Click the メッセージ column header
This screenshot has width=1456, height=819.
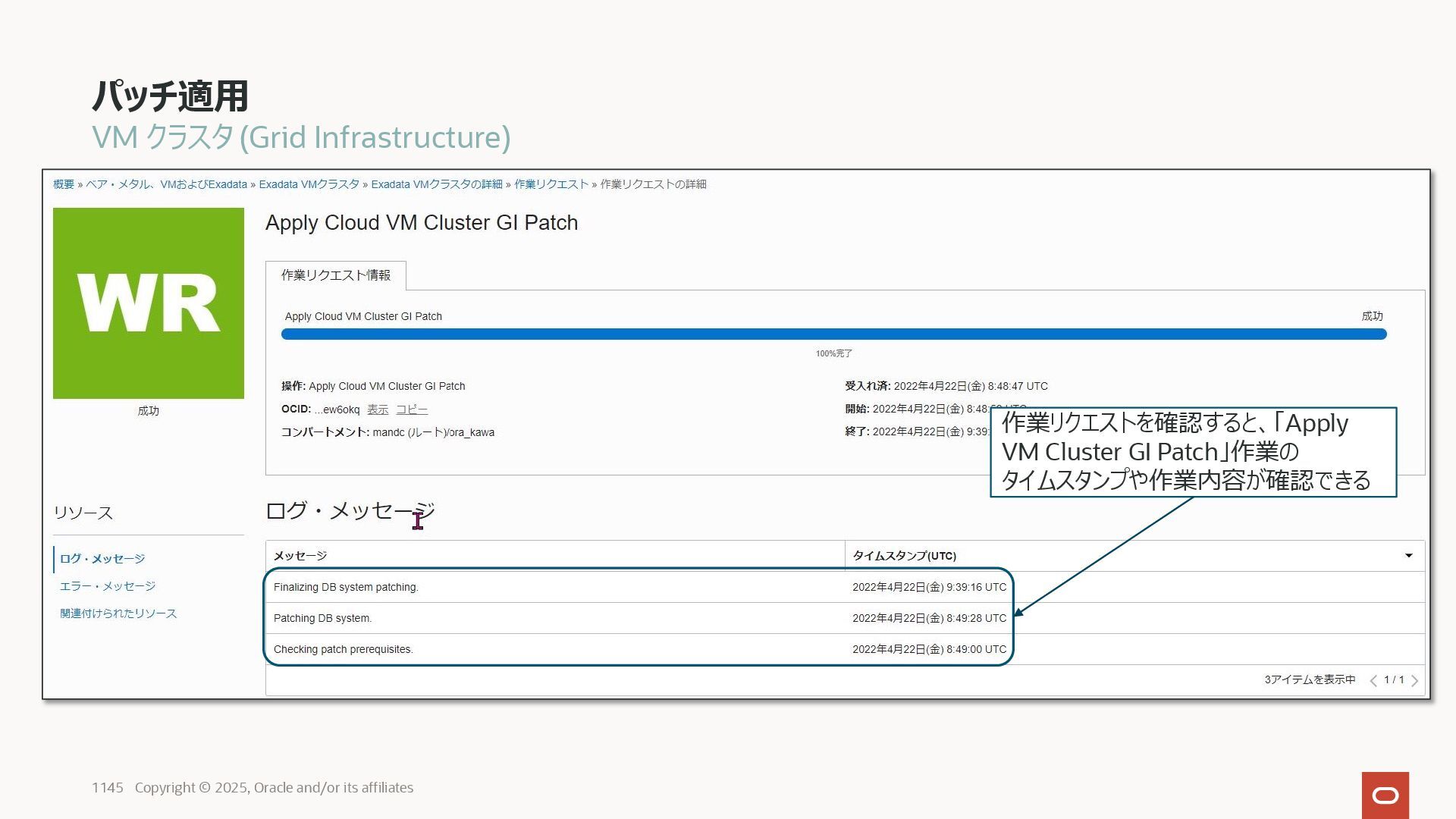(x=300, y=556)
